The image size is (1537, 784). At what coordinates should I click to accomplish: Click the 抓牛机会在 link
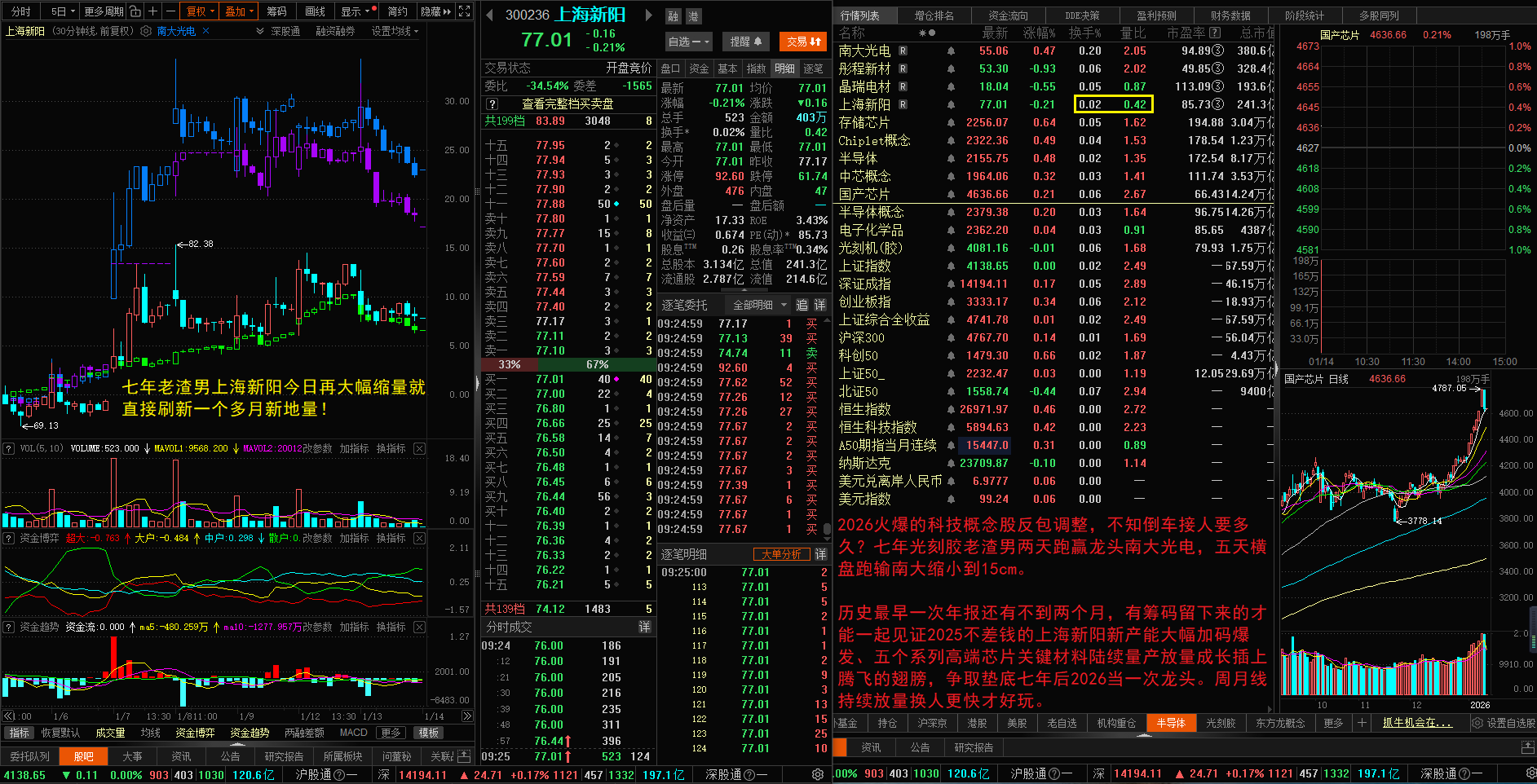(1417, 723)
